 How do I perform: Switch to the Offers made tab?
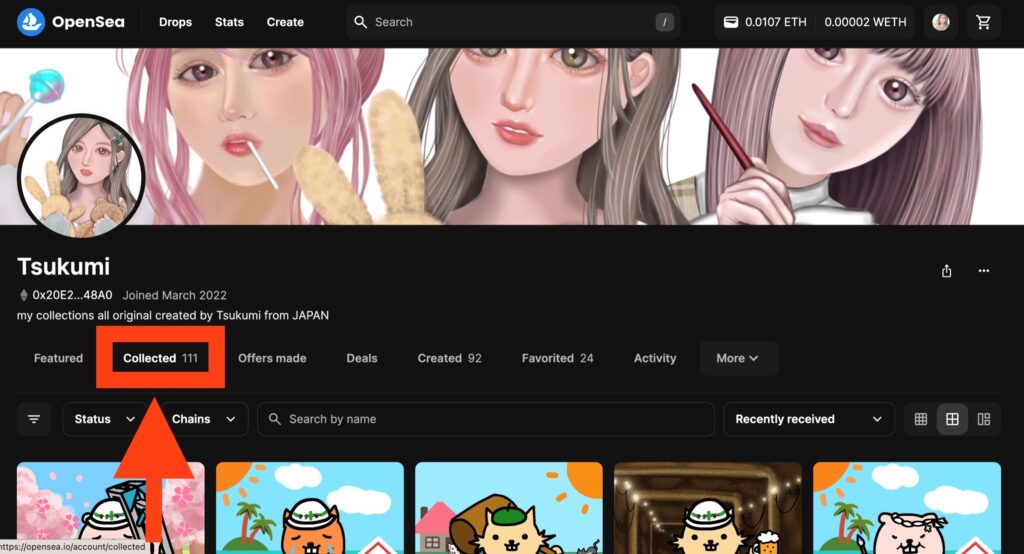pos(272,358)
